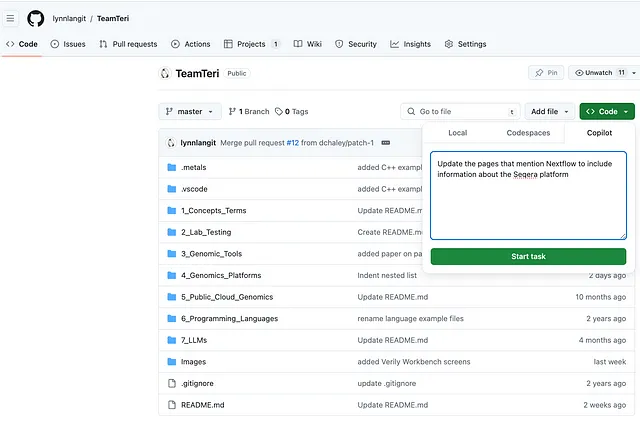Expand commit message ellipsis button

point(386,142)
